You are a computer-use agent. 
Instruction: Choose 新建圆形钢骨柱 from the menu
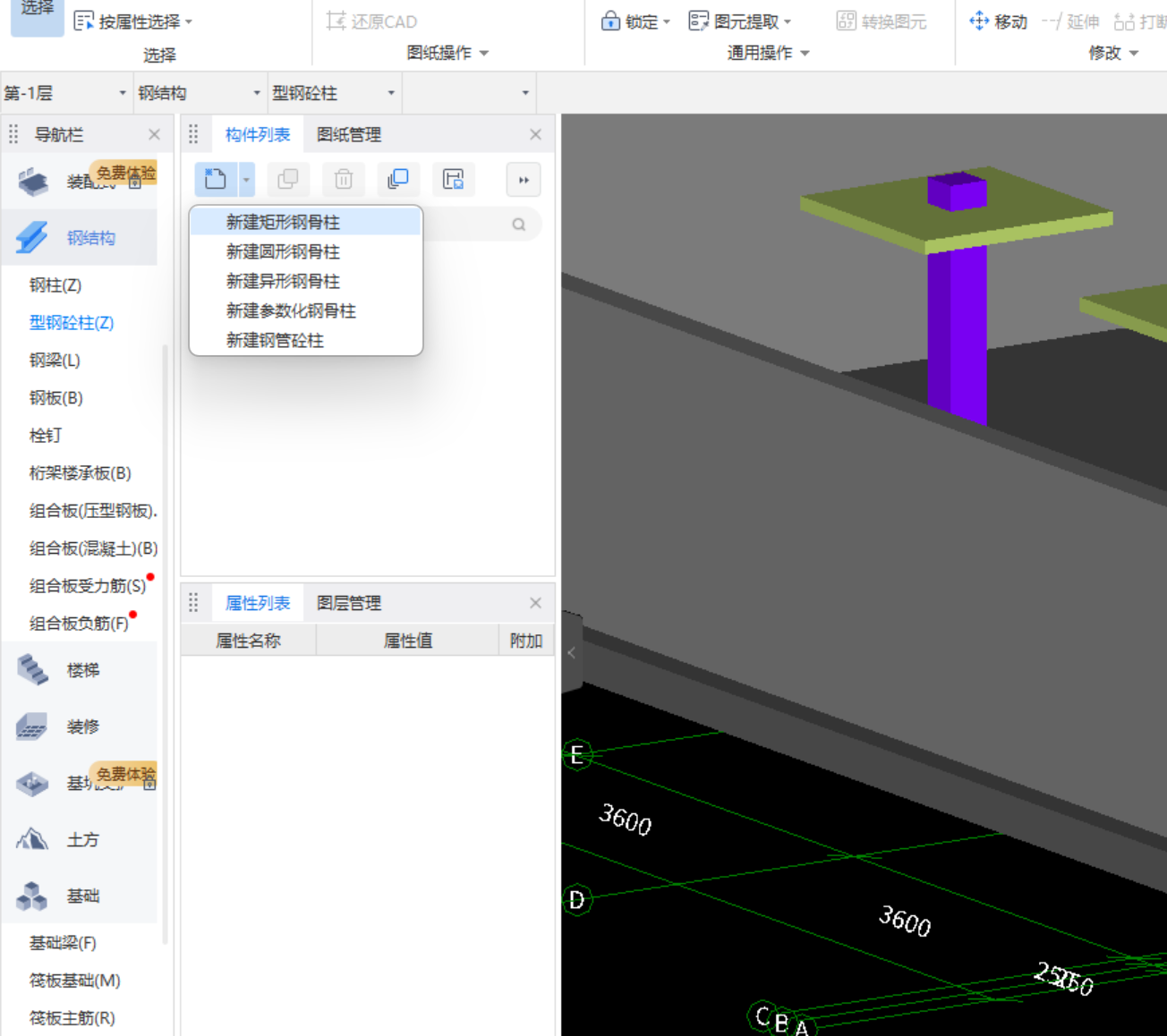point(283,251)
